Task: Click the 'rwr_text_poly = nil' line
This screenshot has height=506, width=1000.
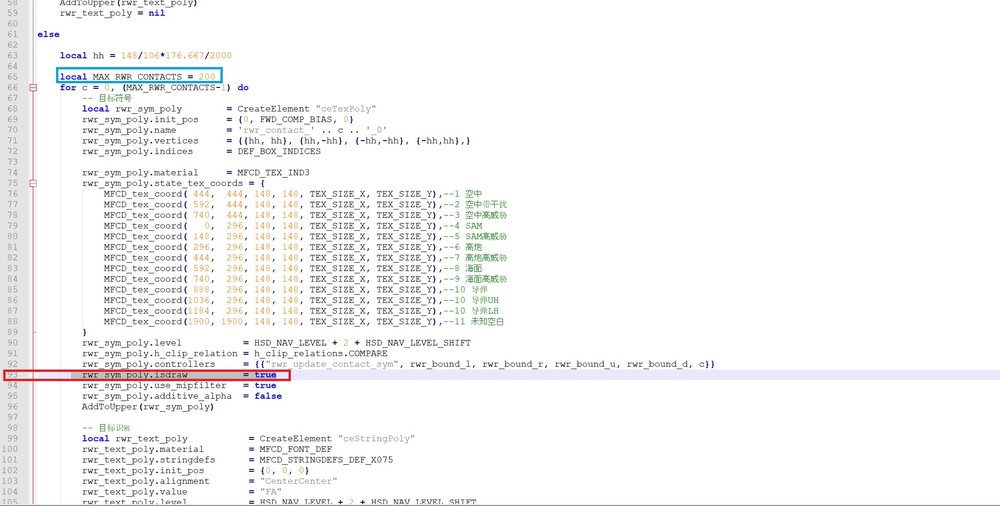Action: click(x=112, y=13)
